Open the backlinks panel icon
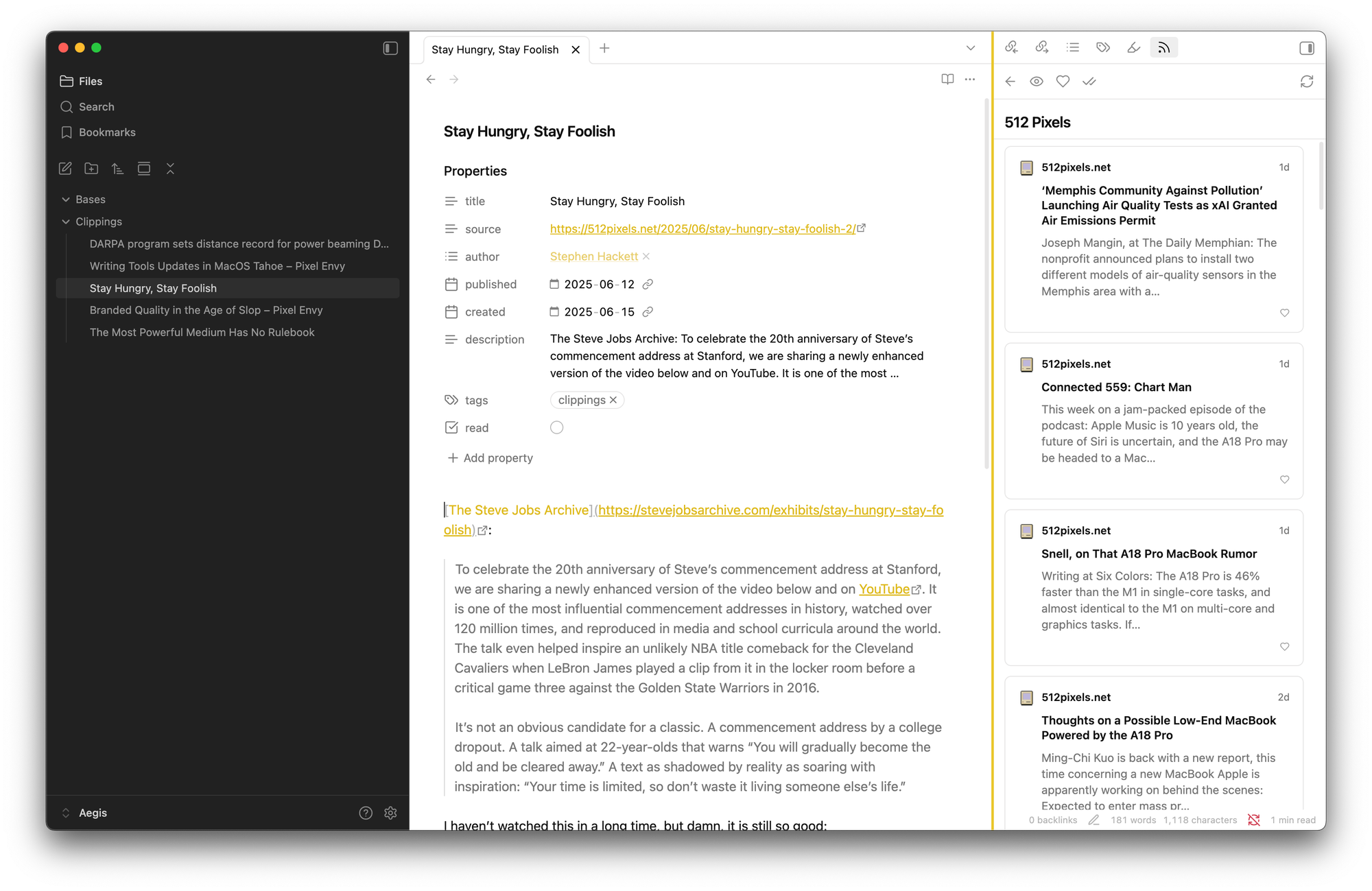This screenshot has width=1372, height=891. click(1011, 47)
